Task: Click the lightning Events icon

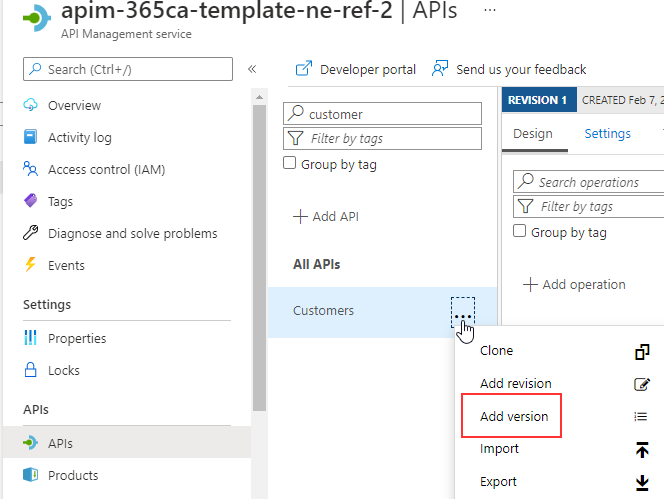Action: (x=30, y=264)
